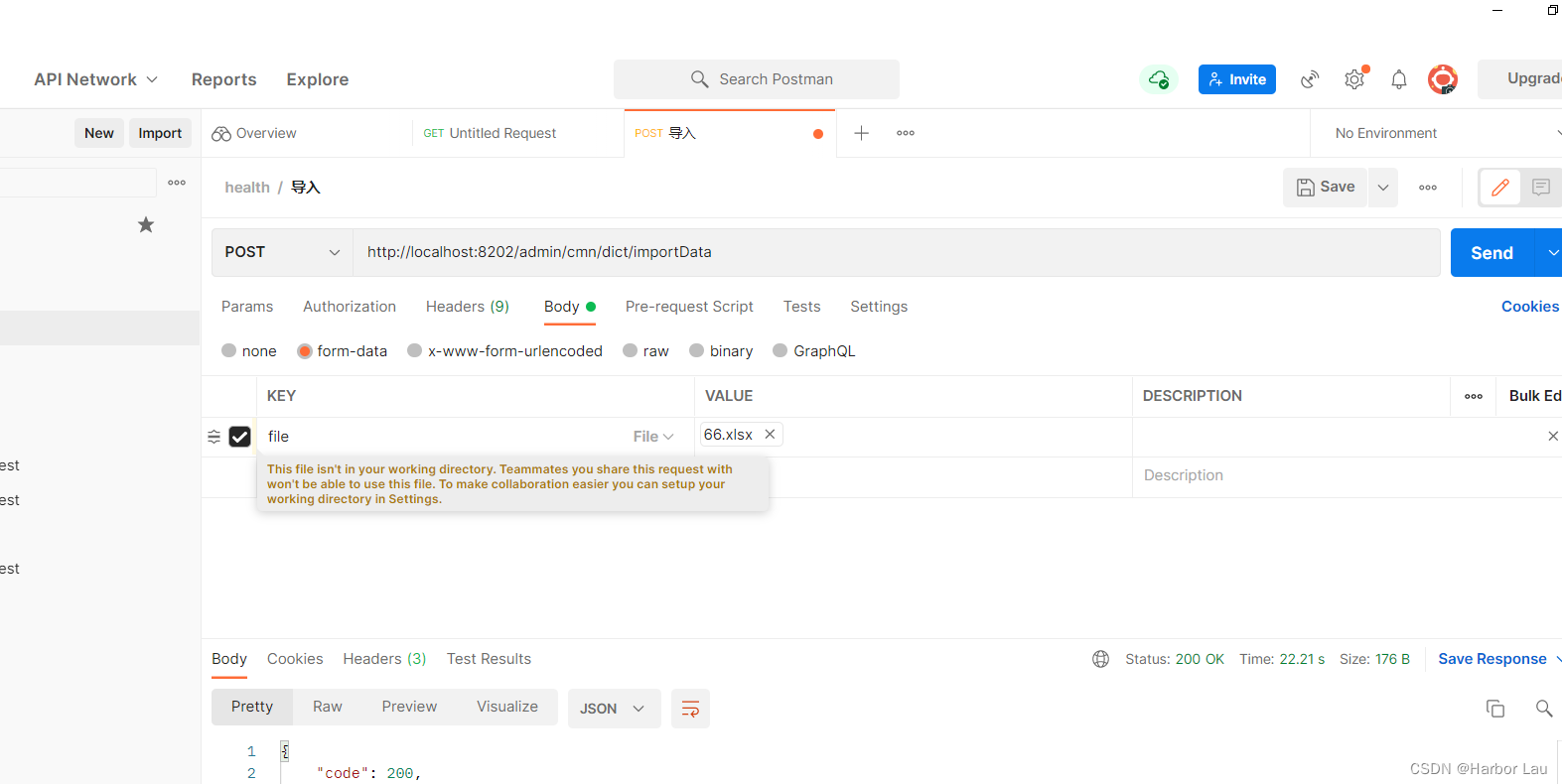The width and height of the screenshot is (1562, 784).
Task: Open the notifications bell
Action: click(x=1399, y=79)
